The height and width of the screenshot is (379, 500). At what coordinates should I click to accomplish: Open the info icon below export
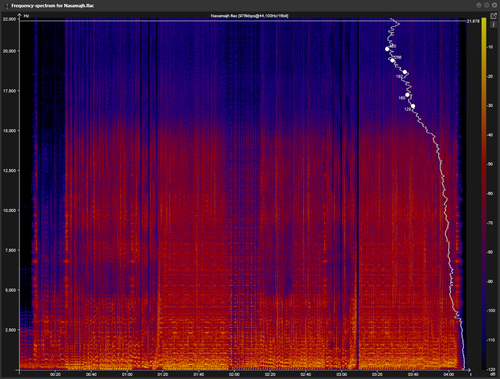[494, 25]
